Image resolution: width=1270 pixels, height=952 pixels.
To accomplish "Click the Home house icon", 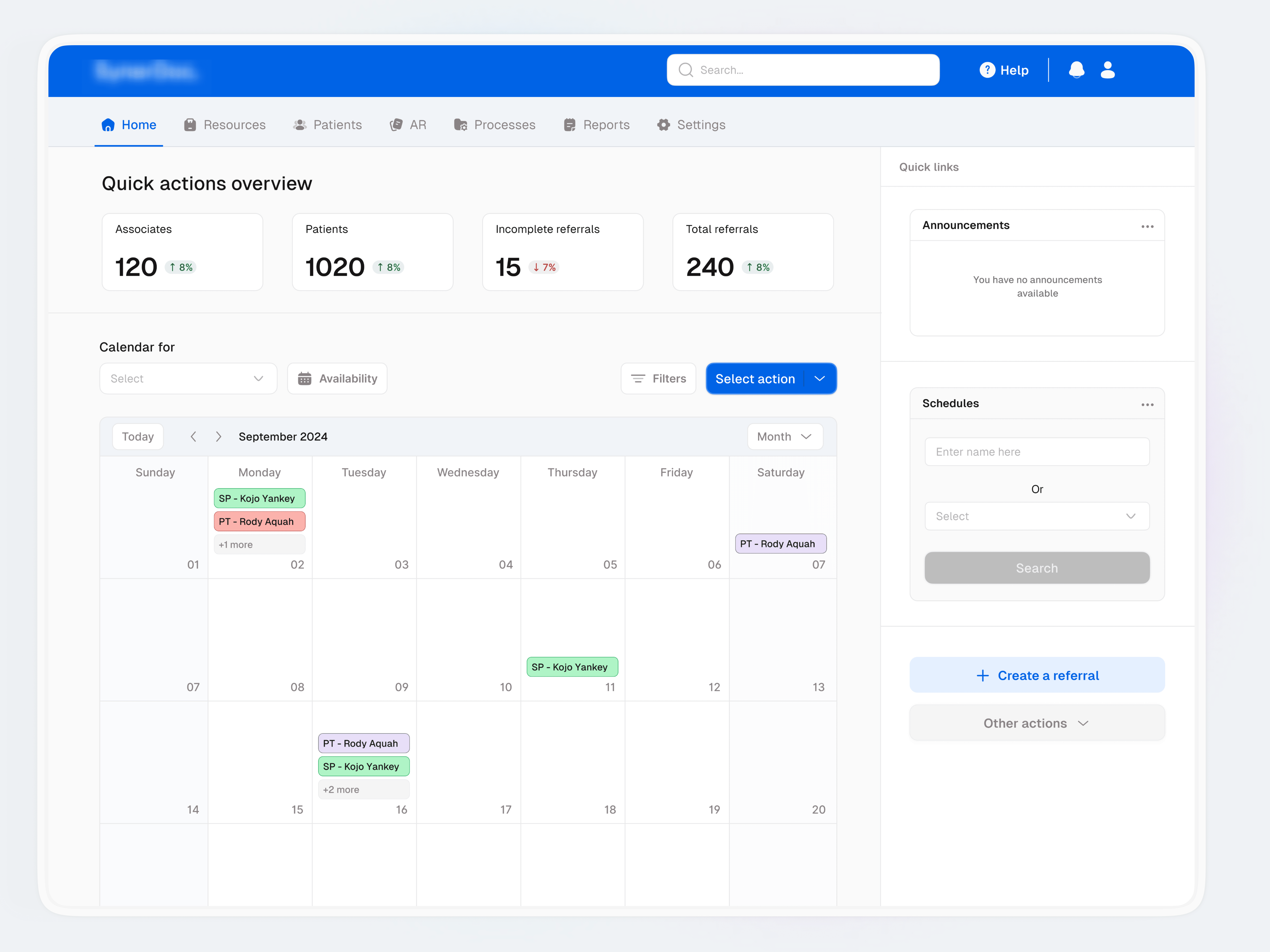I will click(x=108, y=125).
